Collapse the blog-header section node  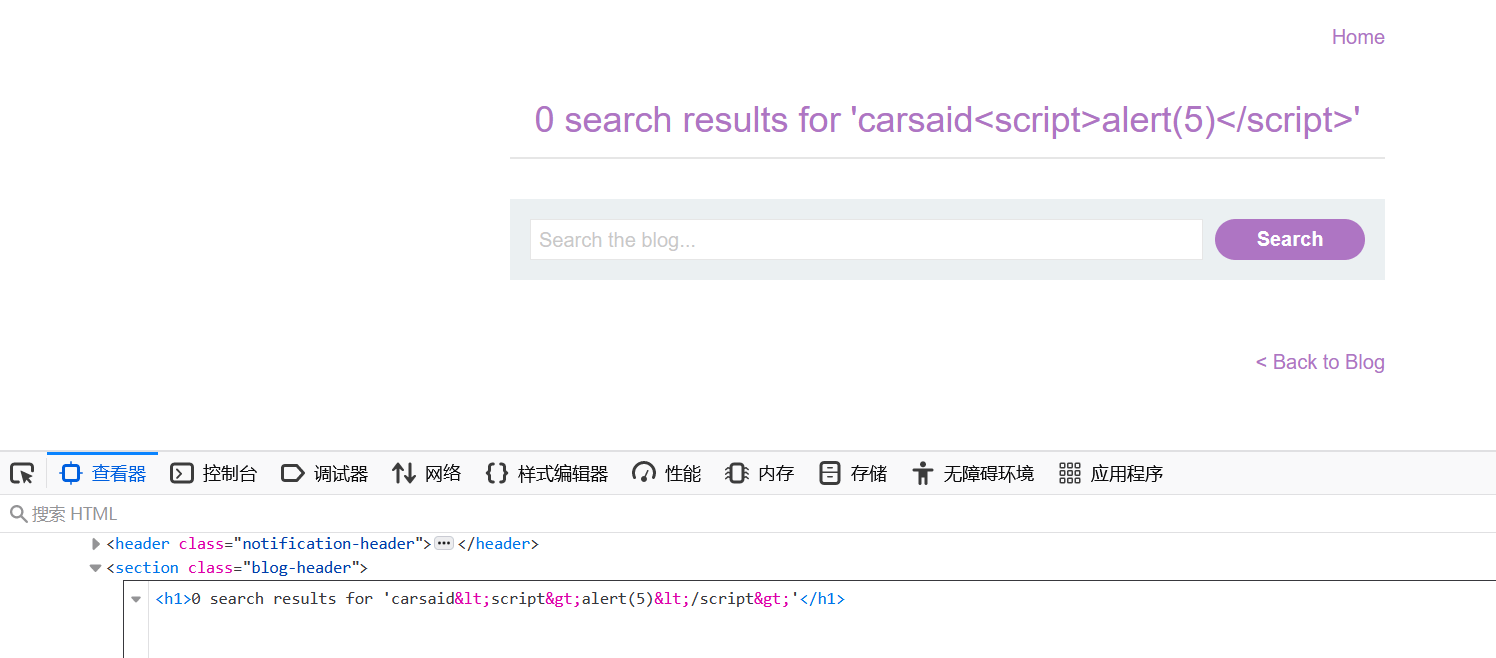pyautogui.click(x=96, y=568)
